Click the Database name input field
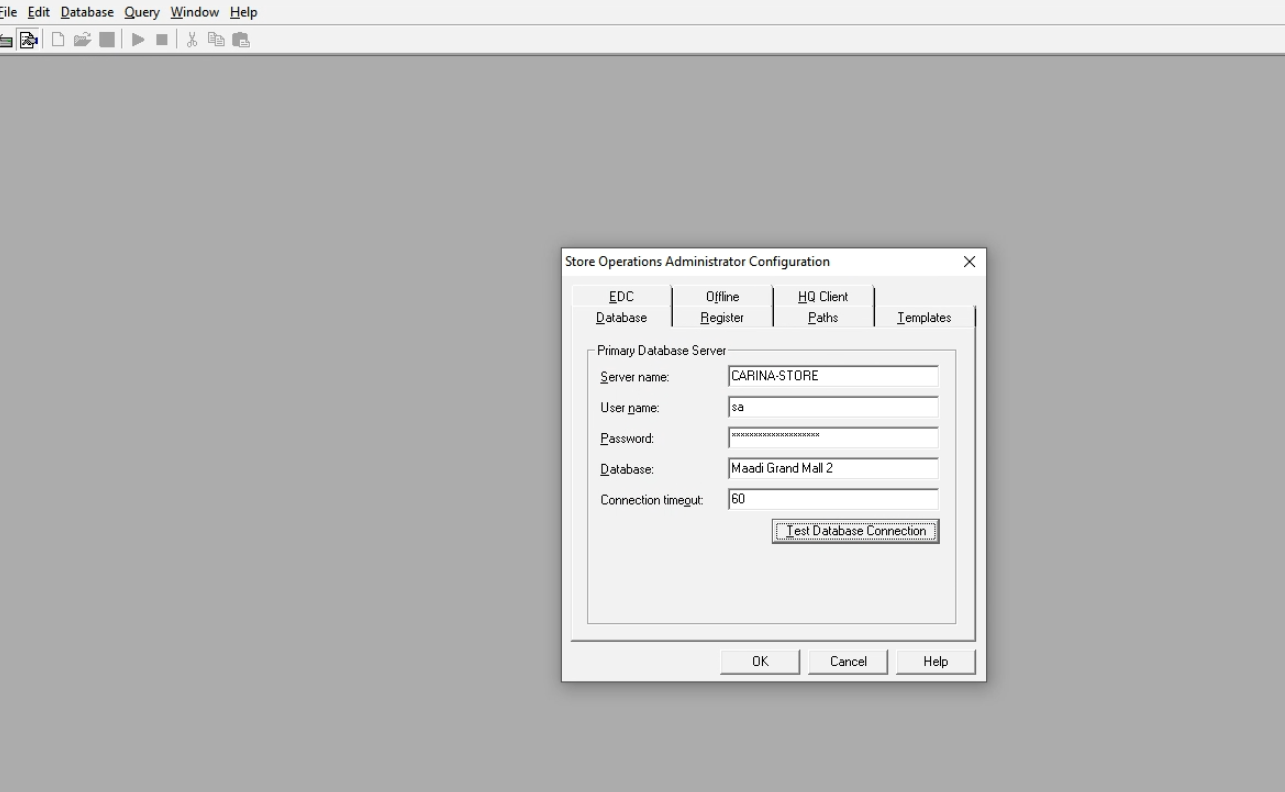 click(833, 468)
